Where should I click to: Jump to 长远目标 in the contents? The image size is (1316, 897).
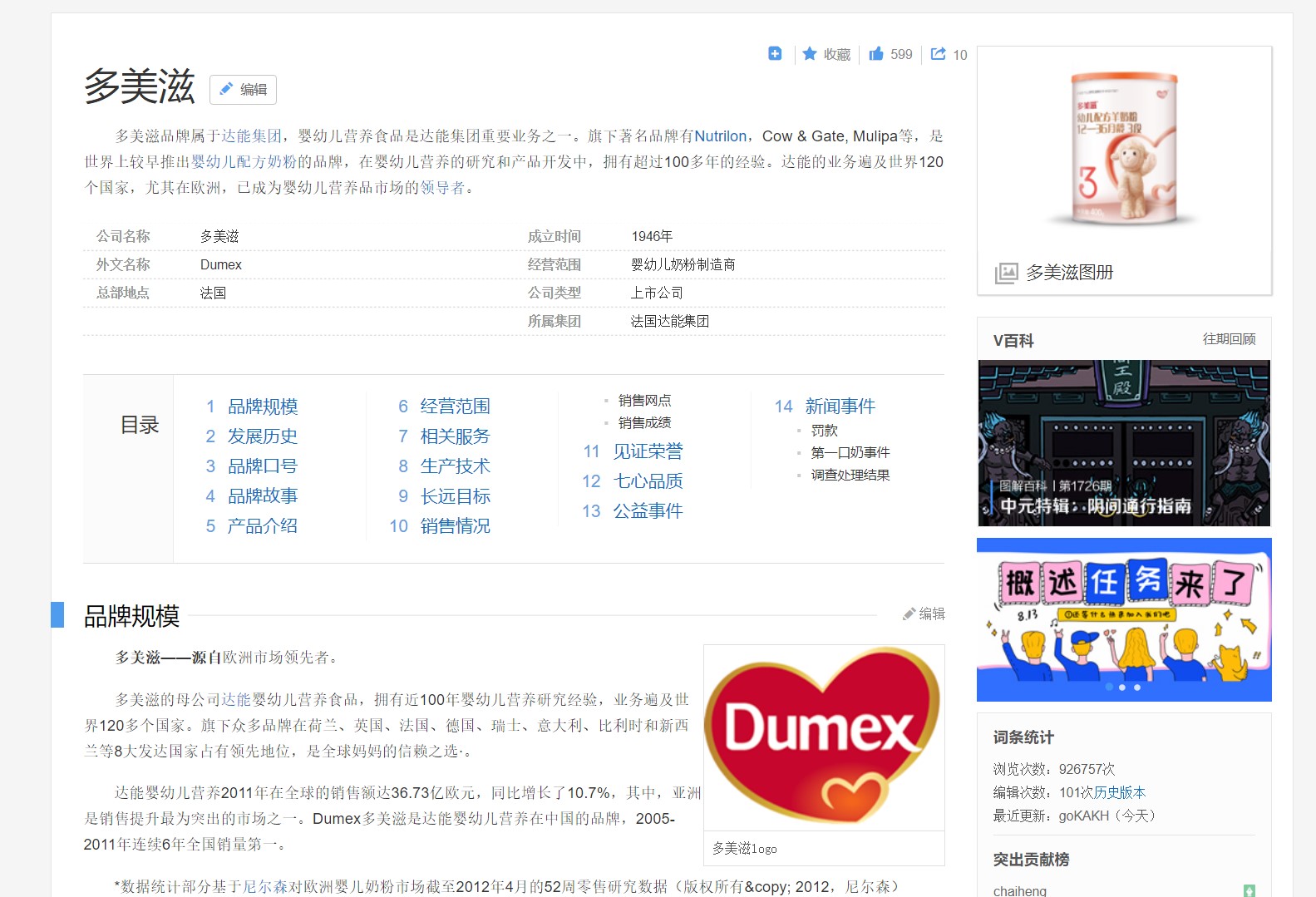pos(456,496)
